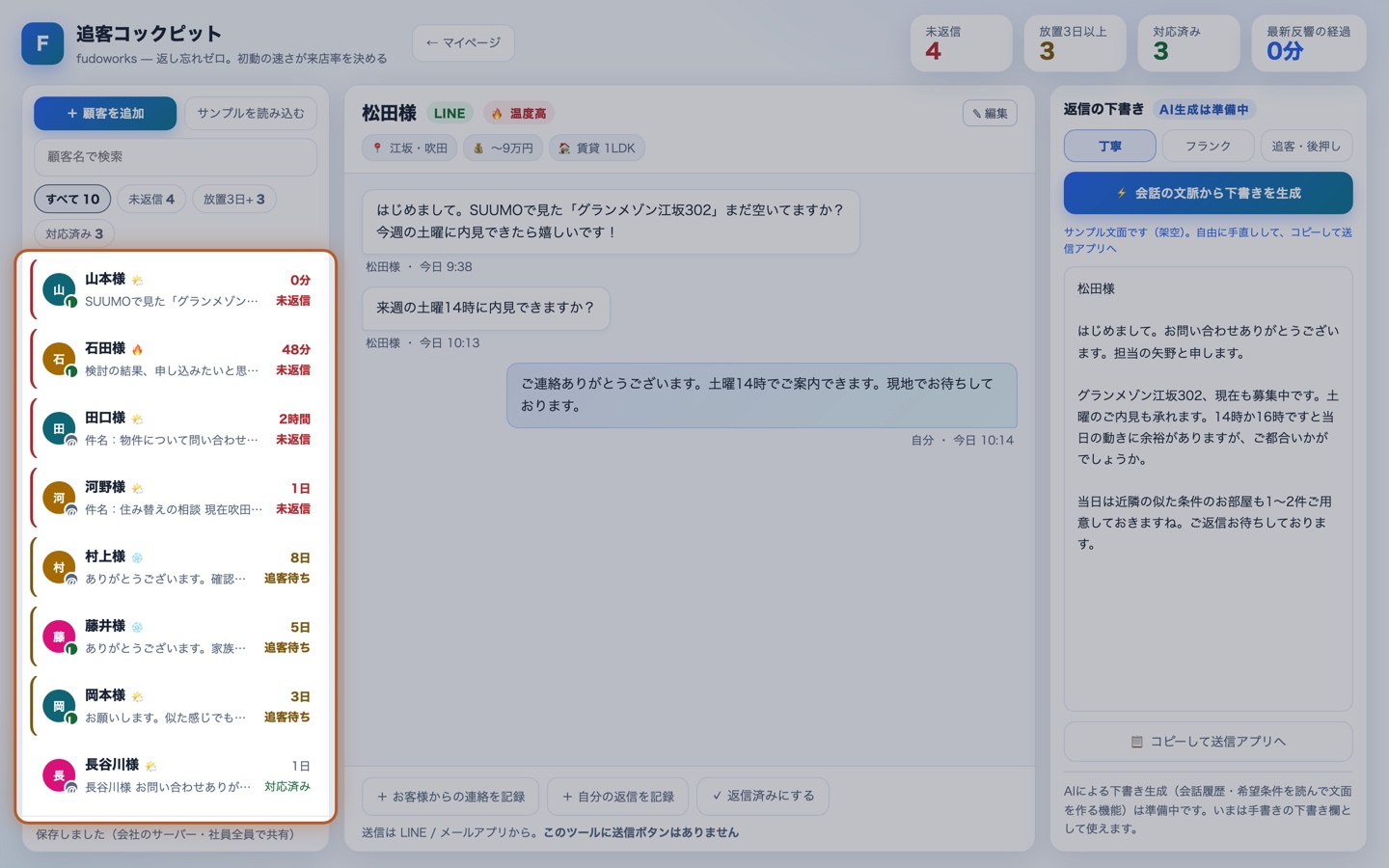Click the LINE channel badge
This screenshot has width=1389, height=868.
(449, 114)
